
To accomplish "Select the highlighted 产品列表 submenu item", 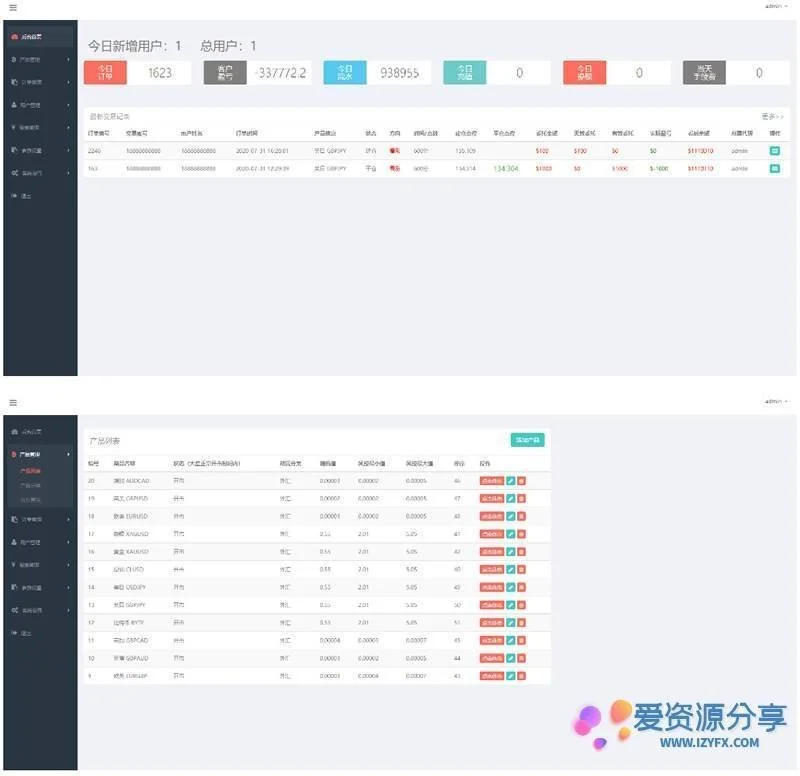I will (31, 470).
